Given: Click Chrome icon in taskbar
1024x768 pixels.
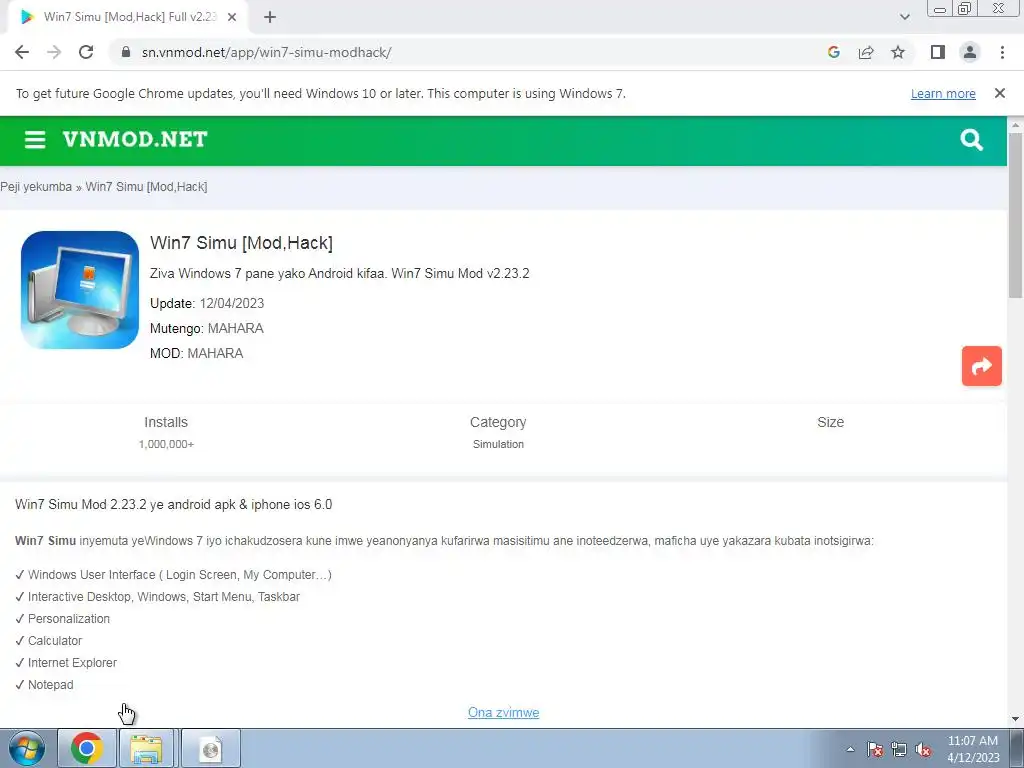Looking at the screenshot, I should (x=87, y=748).
